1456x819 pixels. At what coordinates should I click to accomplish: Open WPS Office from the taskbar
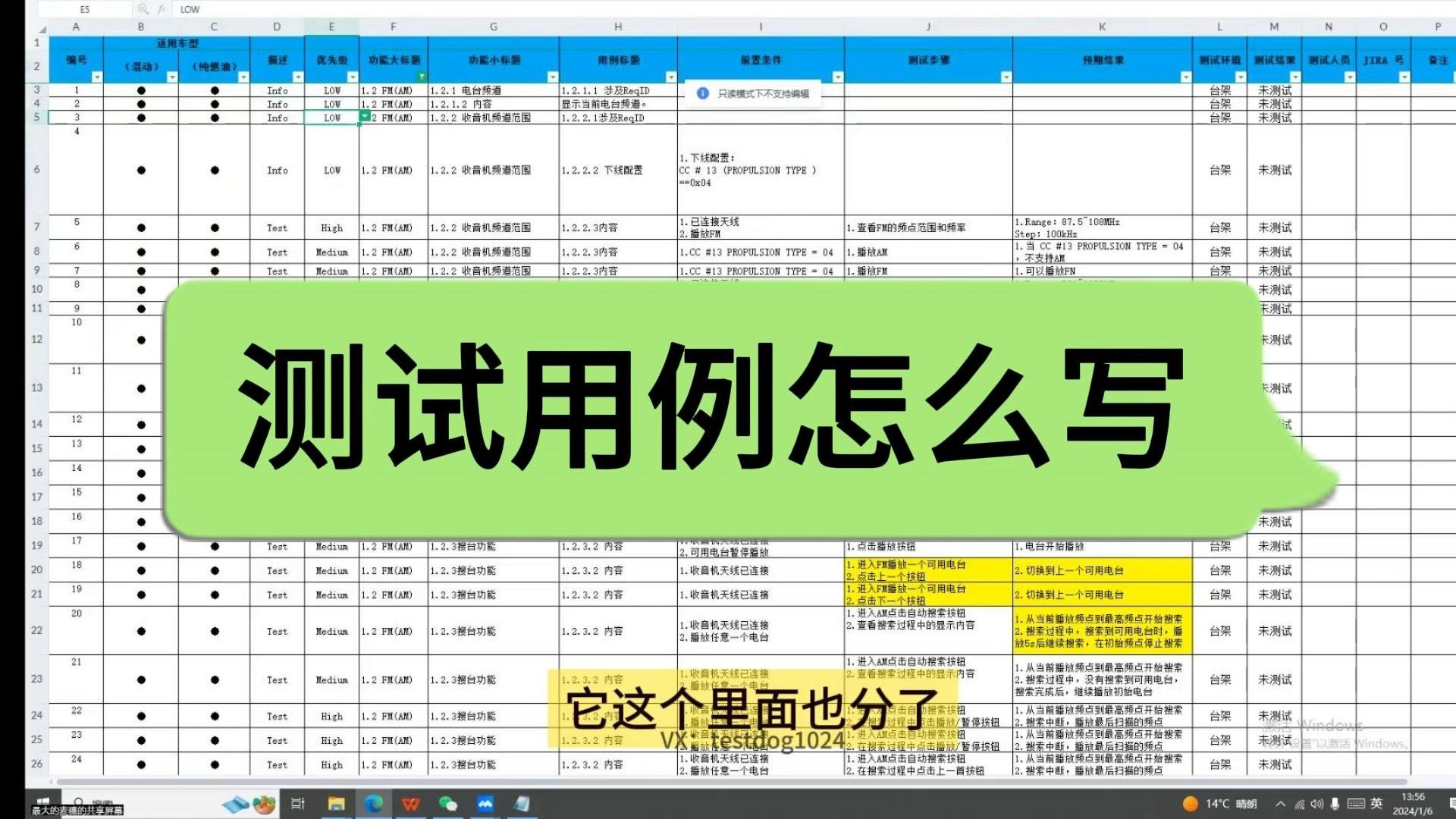(411, 804)
